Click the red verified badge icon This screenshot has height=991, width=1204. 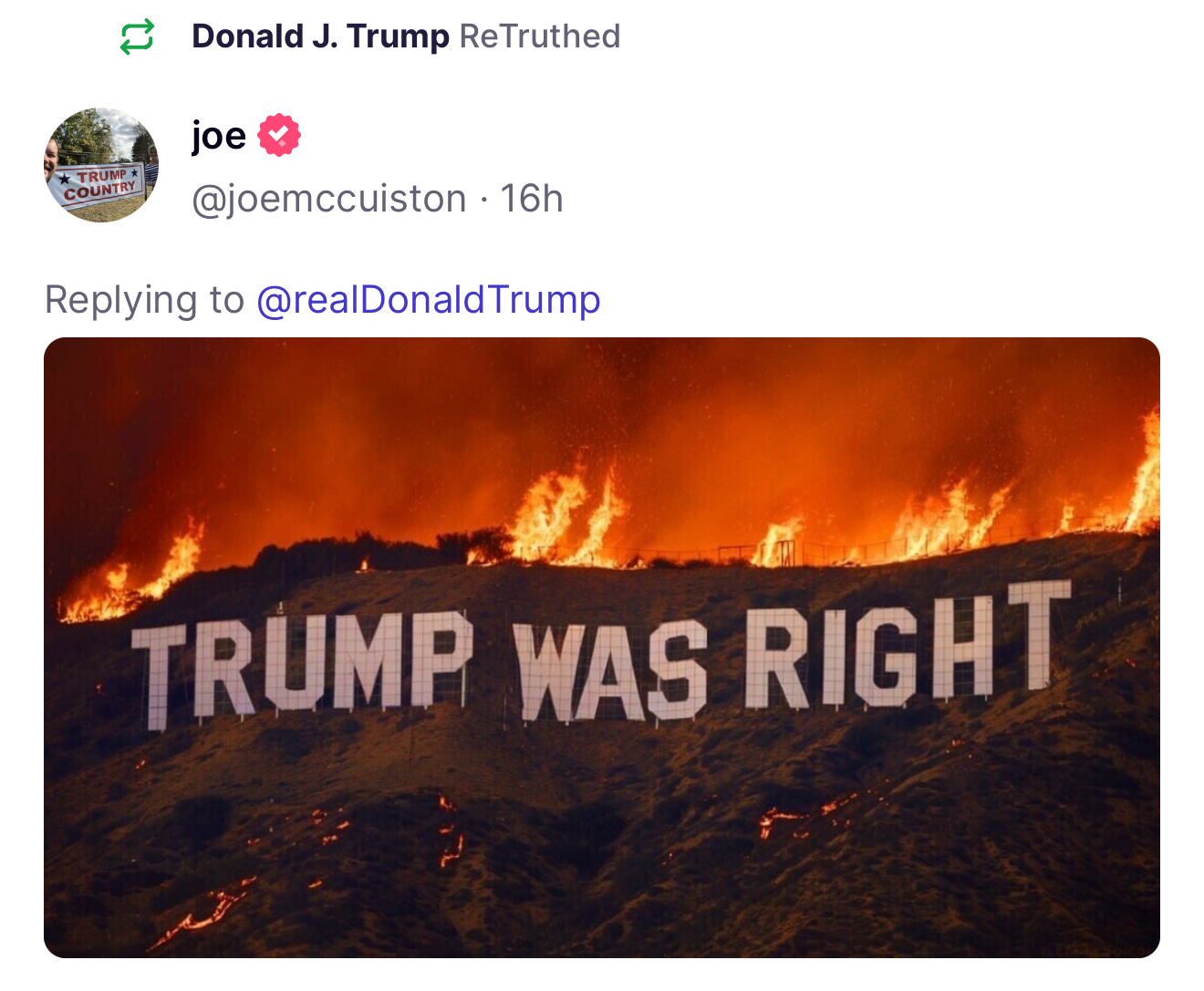coord(279,136)
